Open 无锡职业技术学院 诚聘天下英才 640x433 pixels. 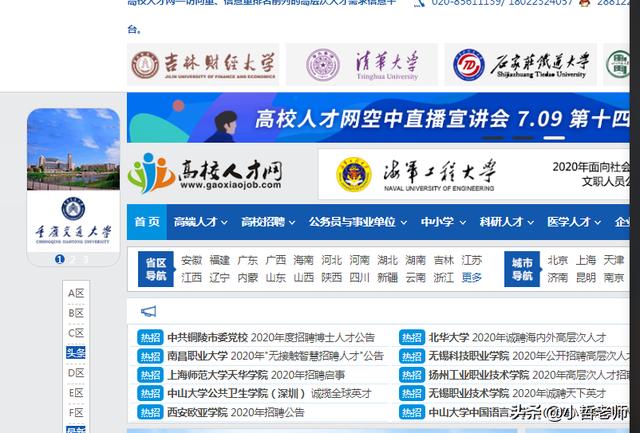(518, 394)
